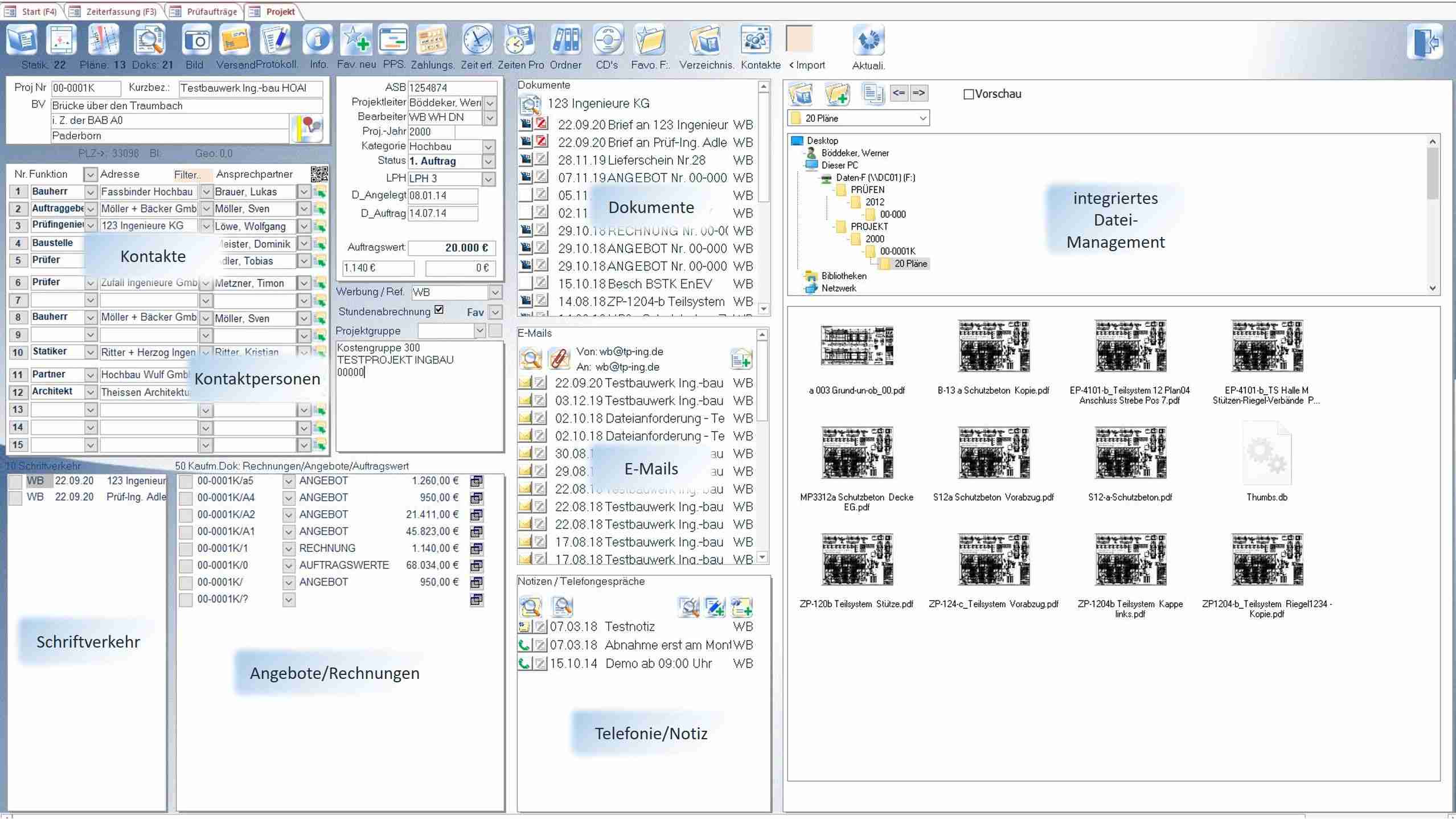Click the Auftragswert field 20.000 €
Screen dimensions: 1456x819
pos(452,248)
